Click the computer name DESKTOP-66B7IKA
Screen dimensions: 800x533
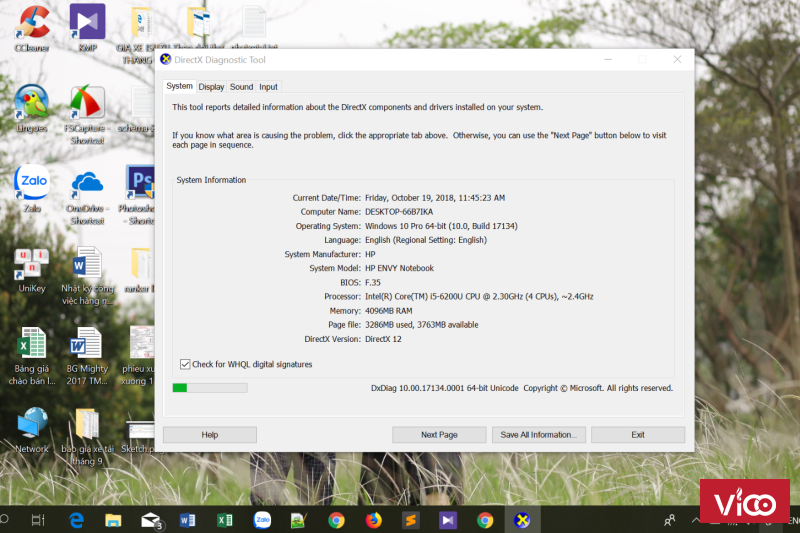click(x=399, y=212)
